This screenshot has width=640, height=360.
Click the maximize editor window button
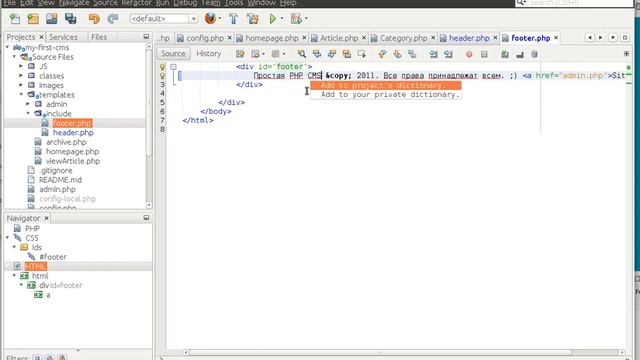(625, 38)
